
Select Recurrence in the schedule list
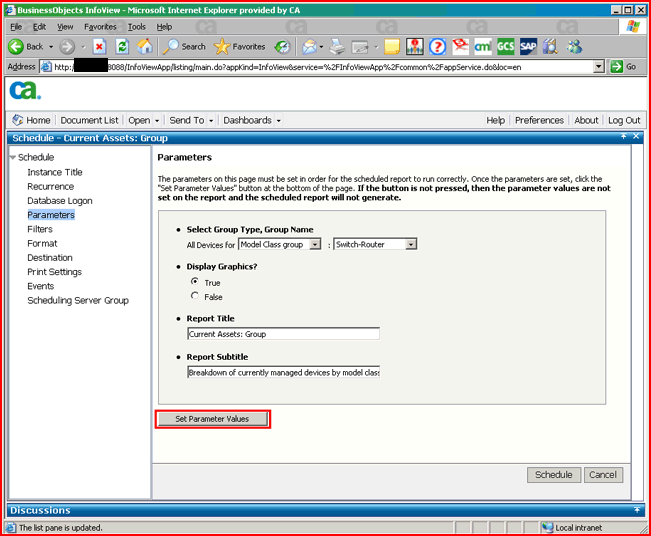pyautogui.click(x=50, y=186)
